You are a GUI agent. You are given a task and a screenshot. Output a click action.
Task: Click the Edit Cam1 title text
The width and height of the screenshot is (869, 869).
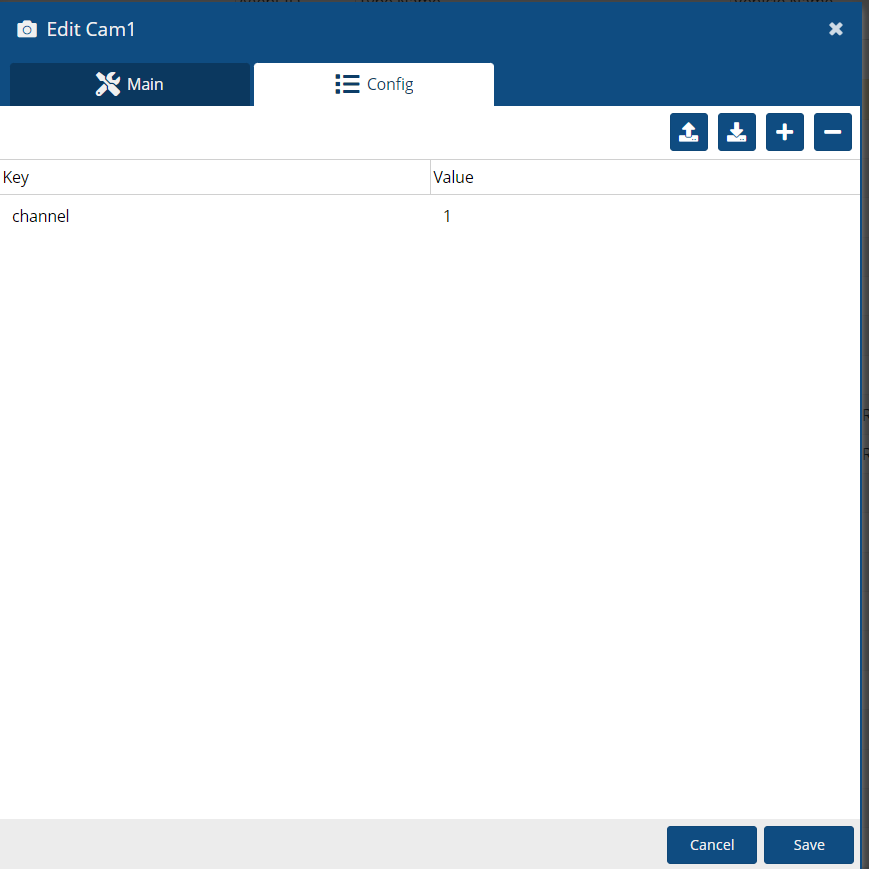[x=91, y=30]
